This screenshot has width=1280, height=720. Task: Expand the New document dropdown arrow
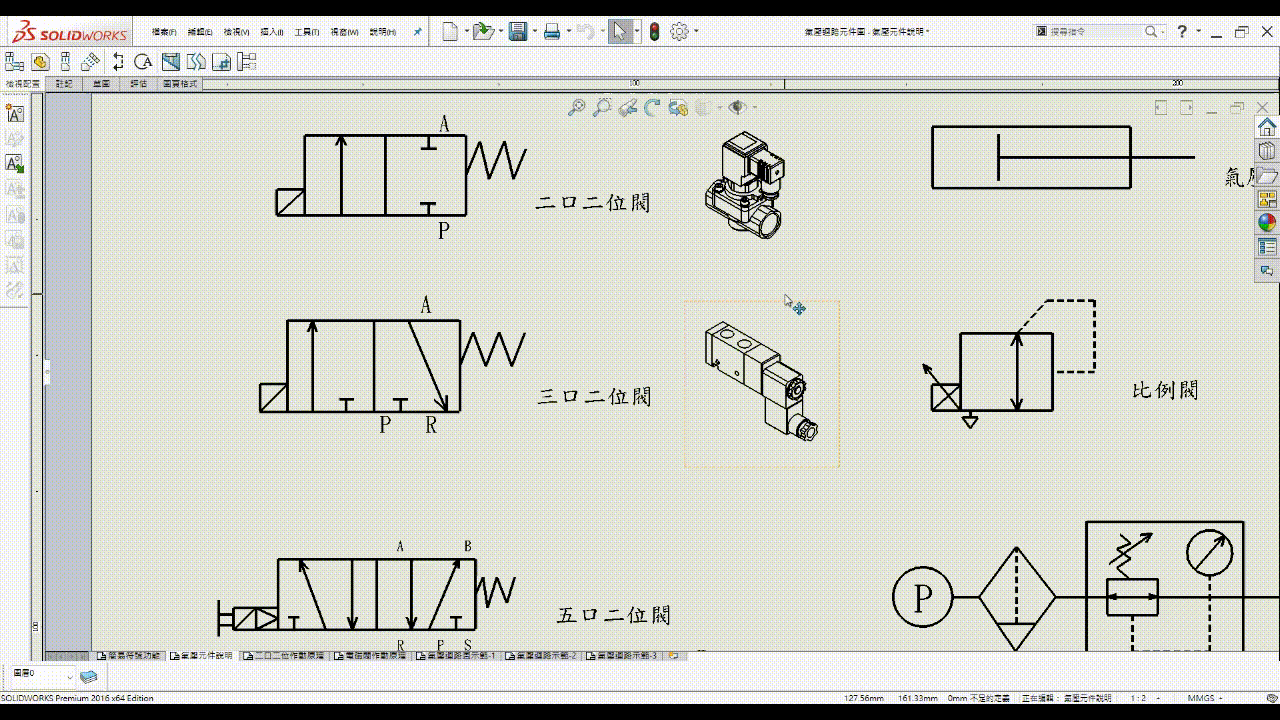coord(466,32)
